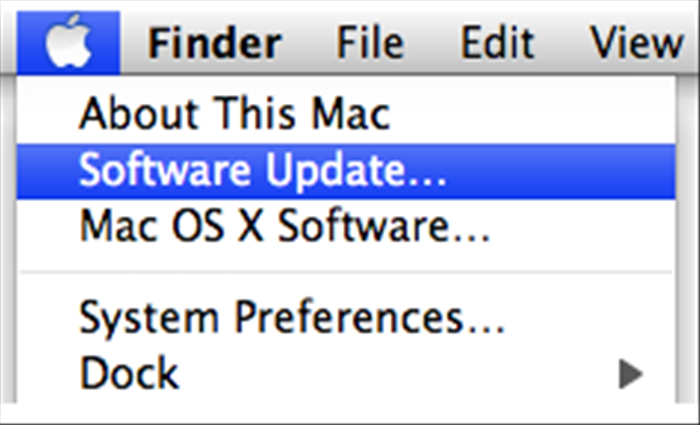Click the bold Finder application name
The height and width of the screenshot is (425, 700).
click(x=215, y=43)
